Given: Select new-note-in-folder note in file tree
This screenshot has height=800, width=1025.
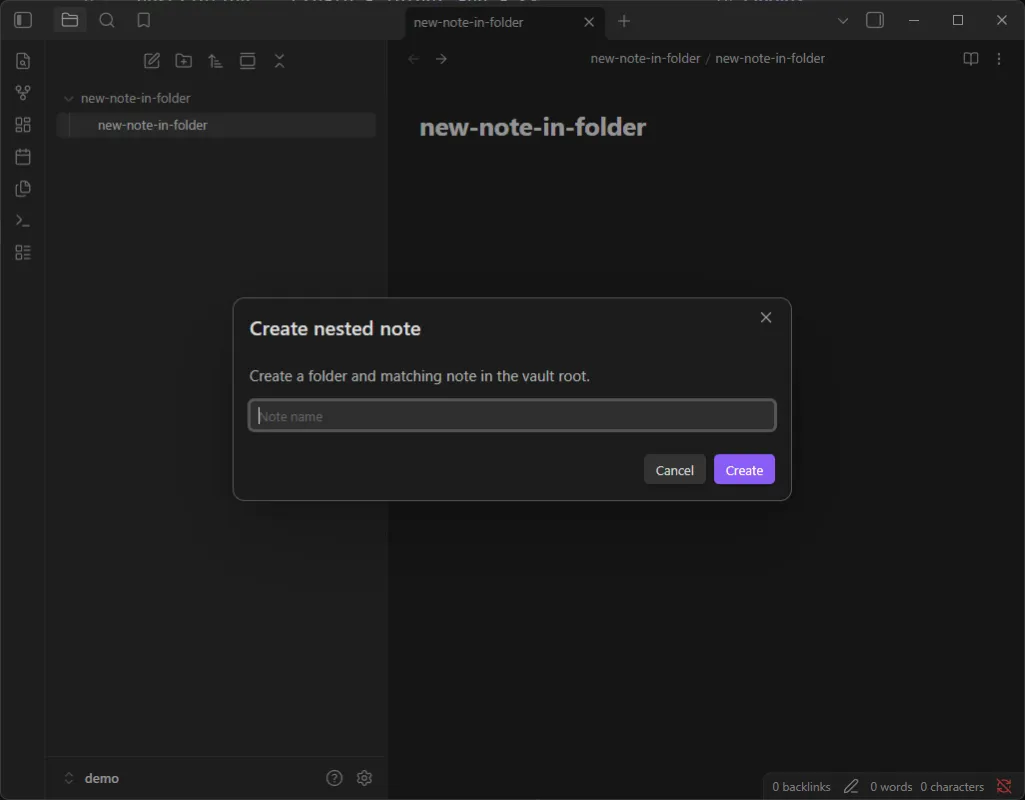Looking at the screenshot, I should click(216, 125).
